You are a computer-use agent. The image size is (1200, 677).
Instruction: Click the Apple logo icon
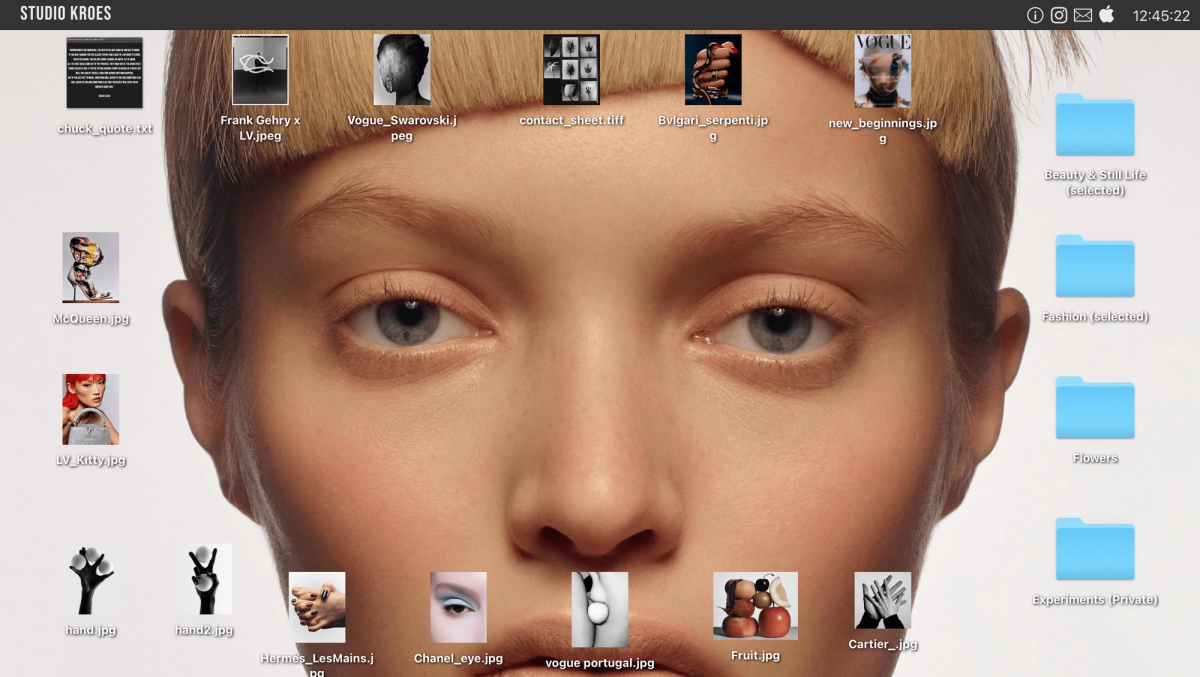[1107, 14]
